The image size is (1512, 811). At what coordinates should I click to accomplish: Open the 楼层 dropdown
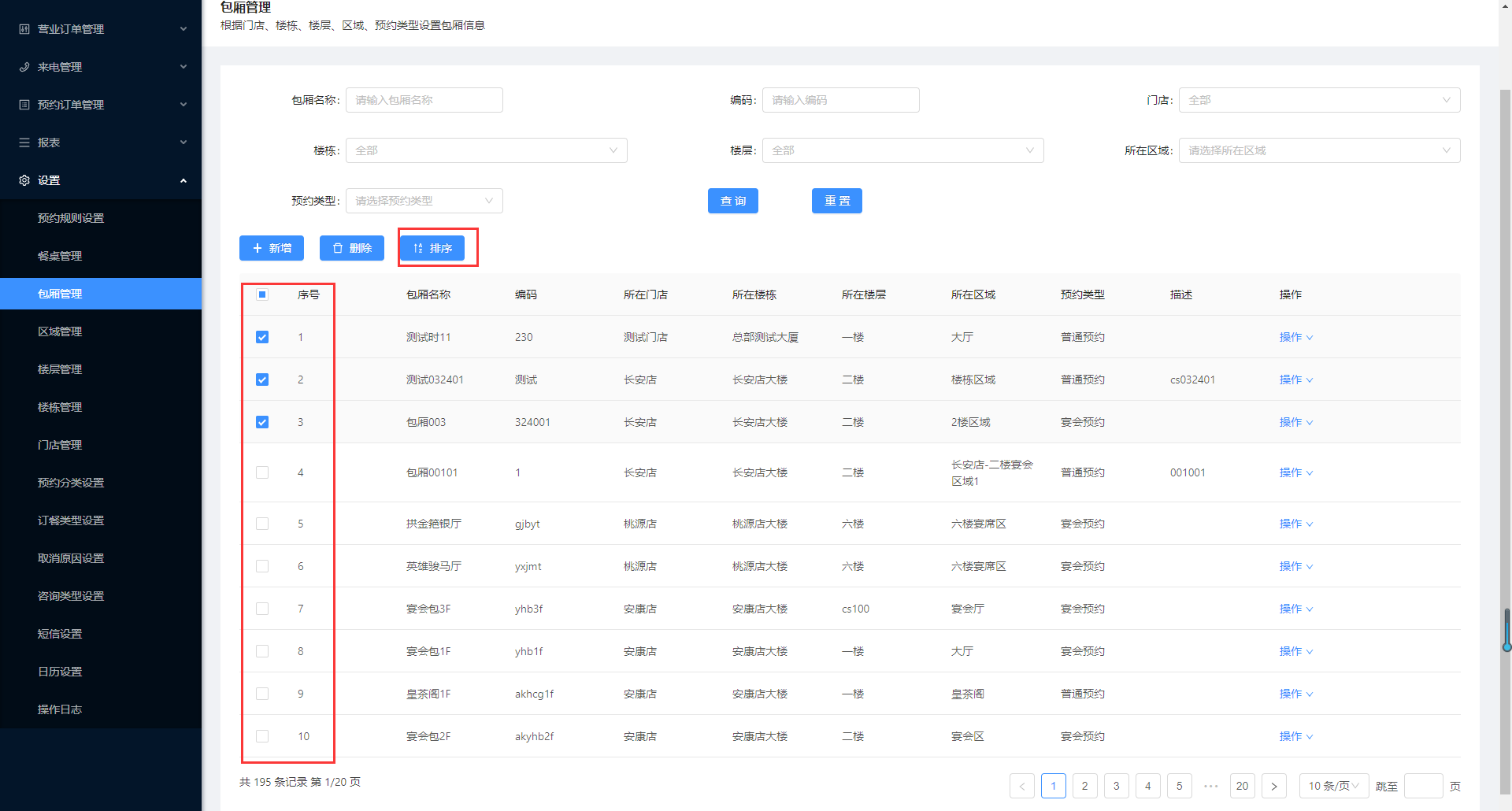click(x=902, y=150)
